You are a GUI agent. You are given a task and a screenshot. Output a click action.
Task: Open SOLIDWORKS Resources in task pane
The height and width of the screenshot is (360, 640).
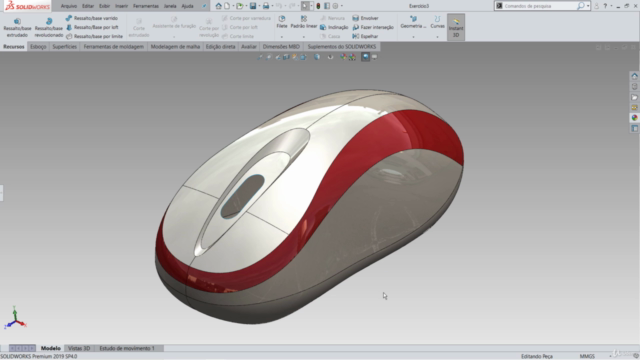634,76
